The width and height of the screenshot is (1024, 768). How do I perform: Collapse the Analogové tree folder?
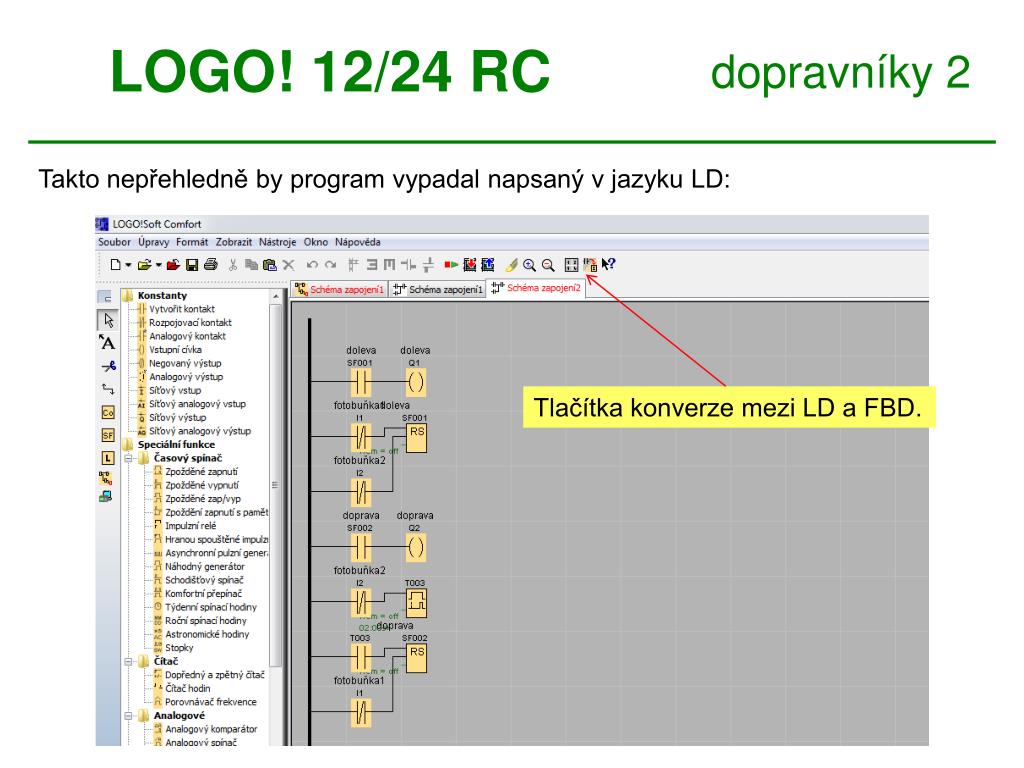click(129, 716)
